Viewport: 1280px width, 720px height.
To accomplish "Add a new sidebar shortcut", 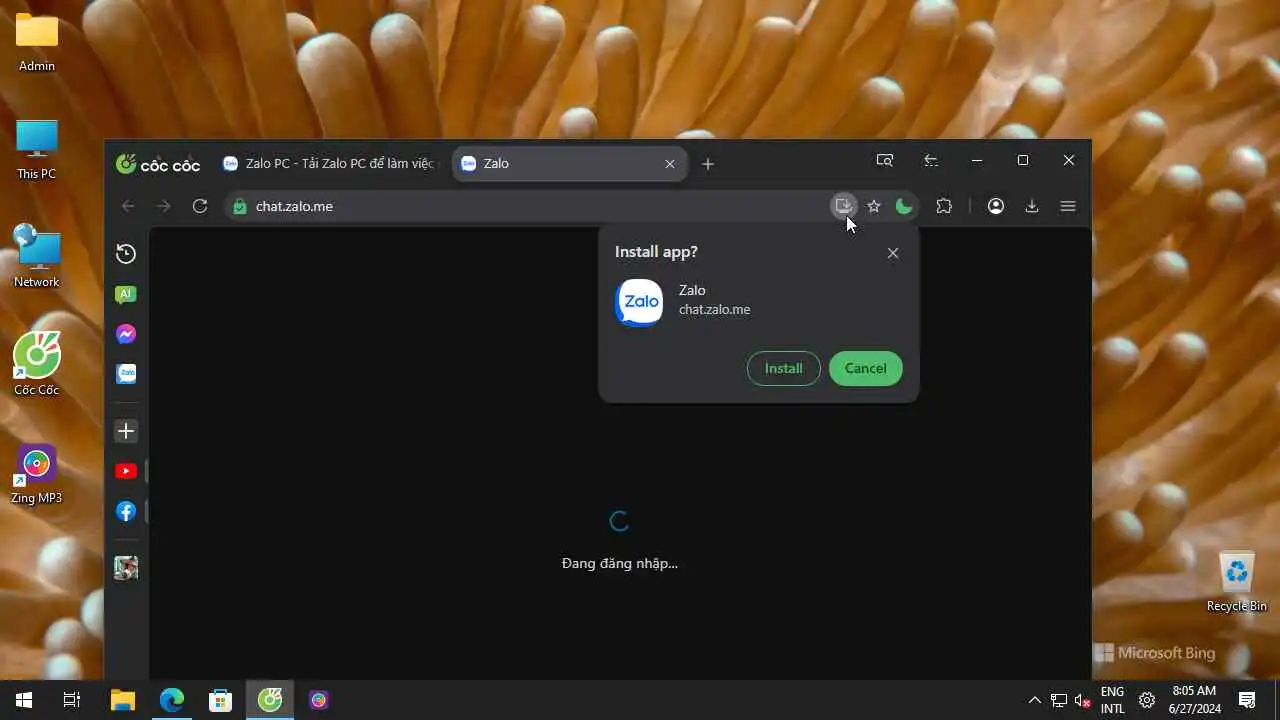I will pyautogui.click(x=126, y=431).
